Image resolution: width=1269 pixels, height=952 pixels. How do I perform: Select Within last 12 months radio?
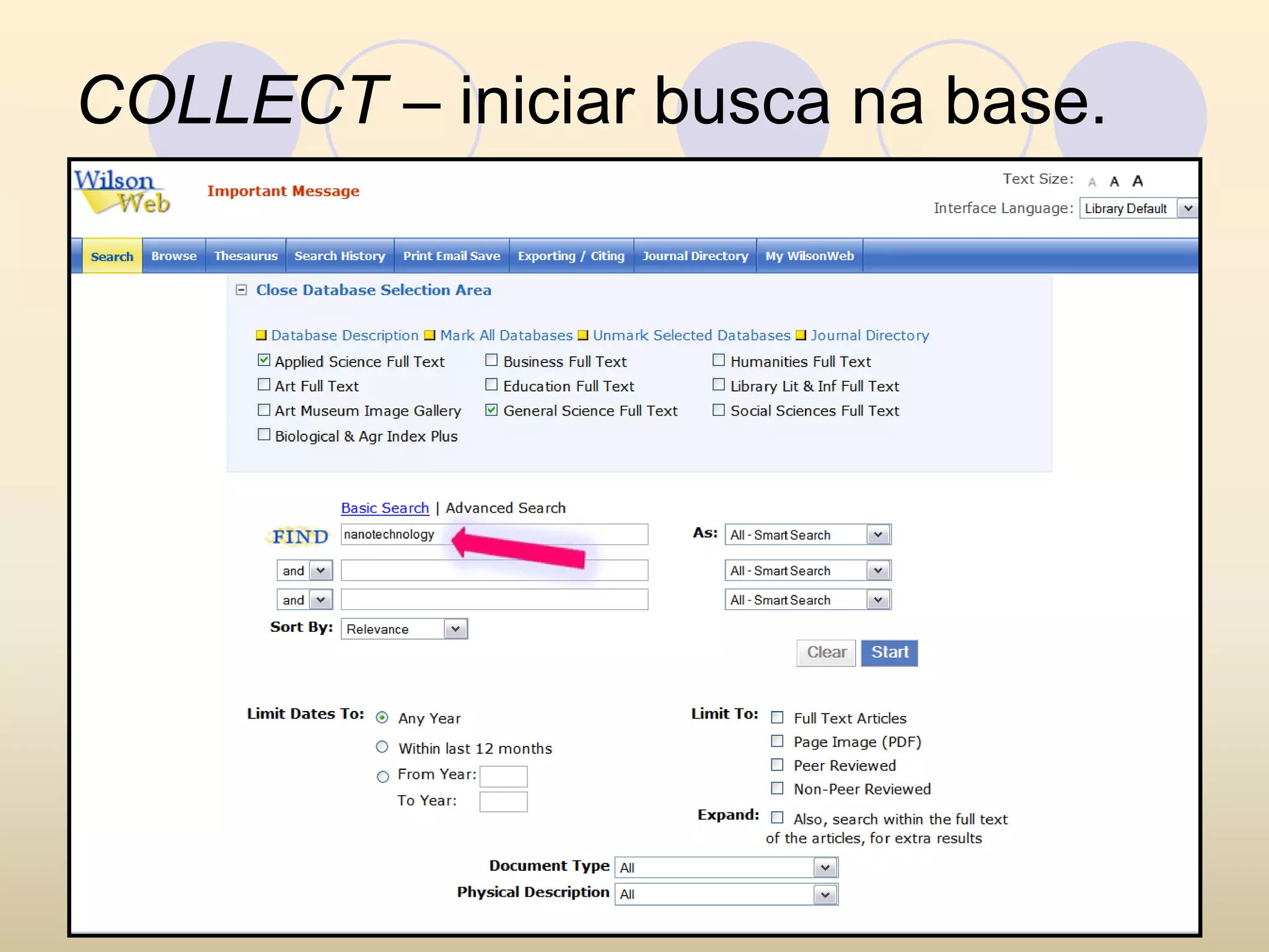[382, 747]
